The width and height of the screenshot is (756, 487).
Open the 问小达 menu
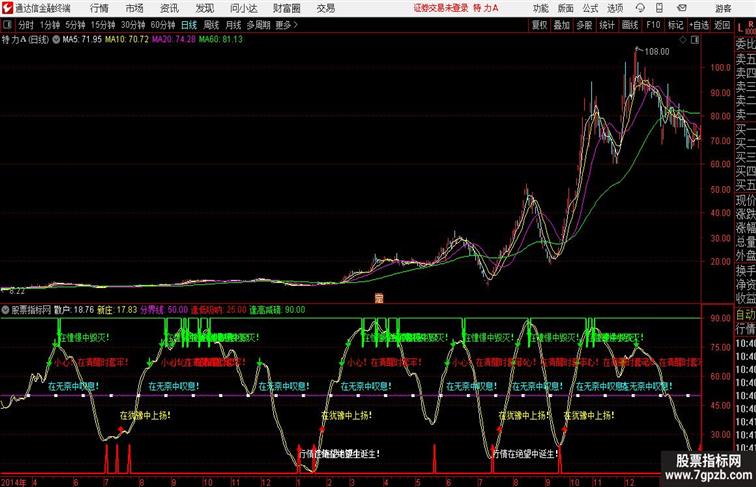(243, 8)
